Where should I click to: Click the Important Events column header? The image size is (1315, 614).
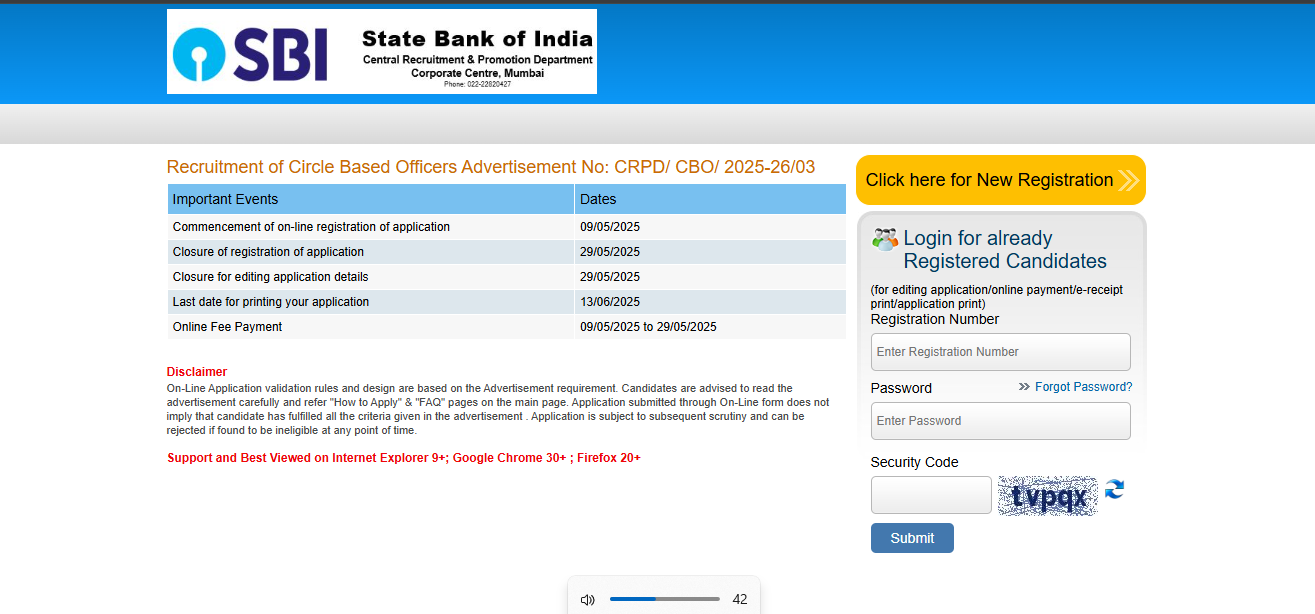(371, 199)
